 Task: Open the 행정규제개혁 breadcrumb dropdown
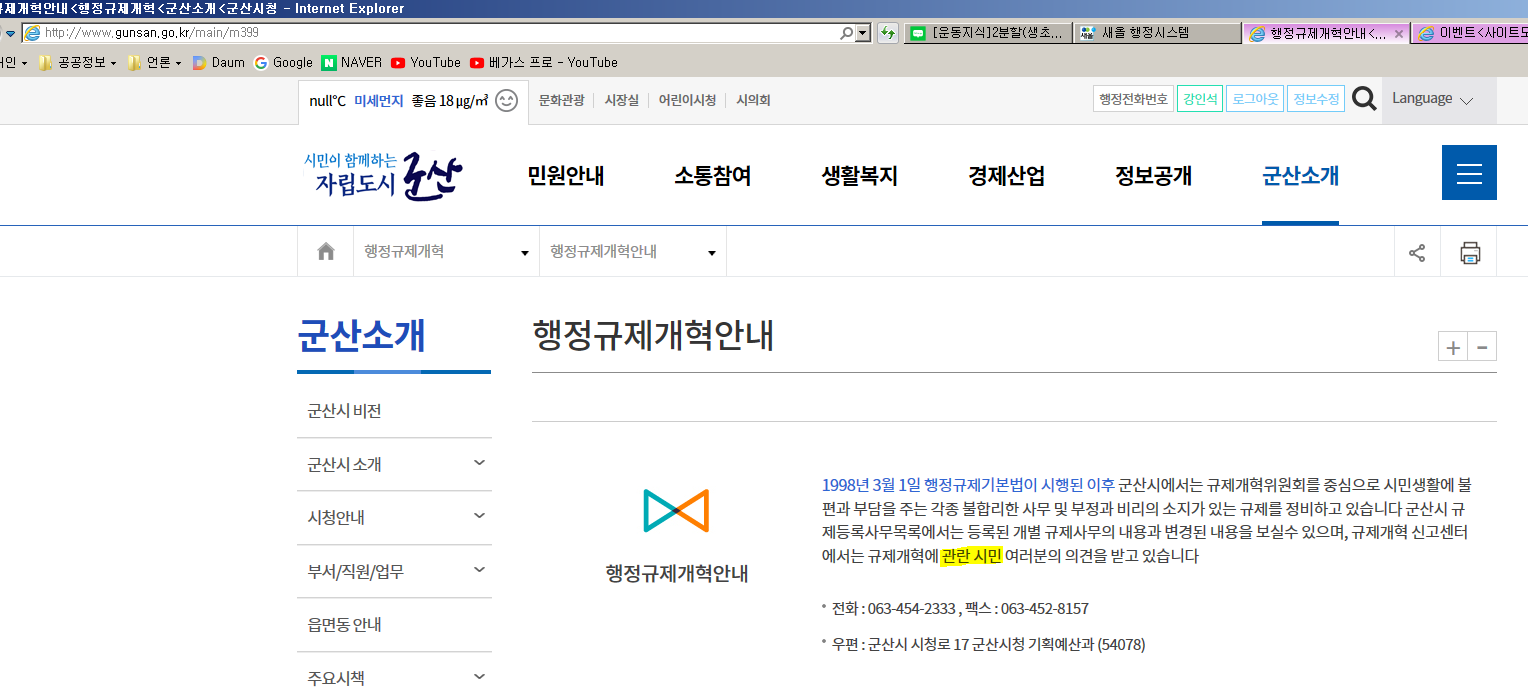coord(445,252)
